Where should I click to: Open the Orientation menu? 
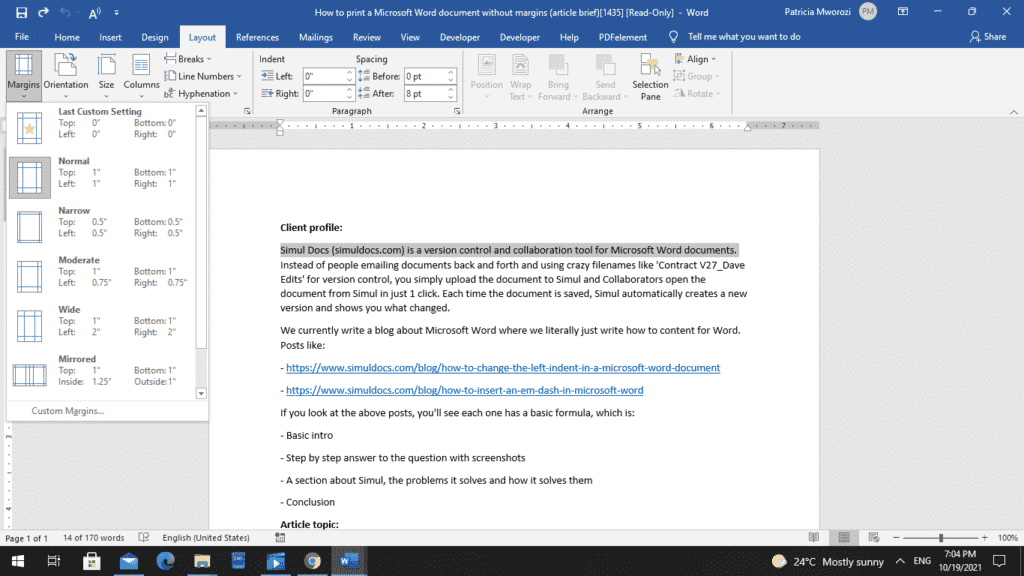66,75
